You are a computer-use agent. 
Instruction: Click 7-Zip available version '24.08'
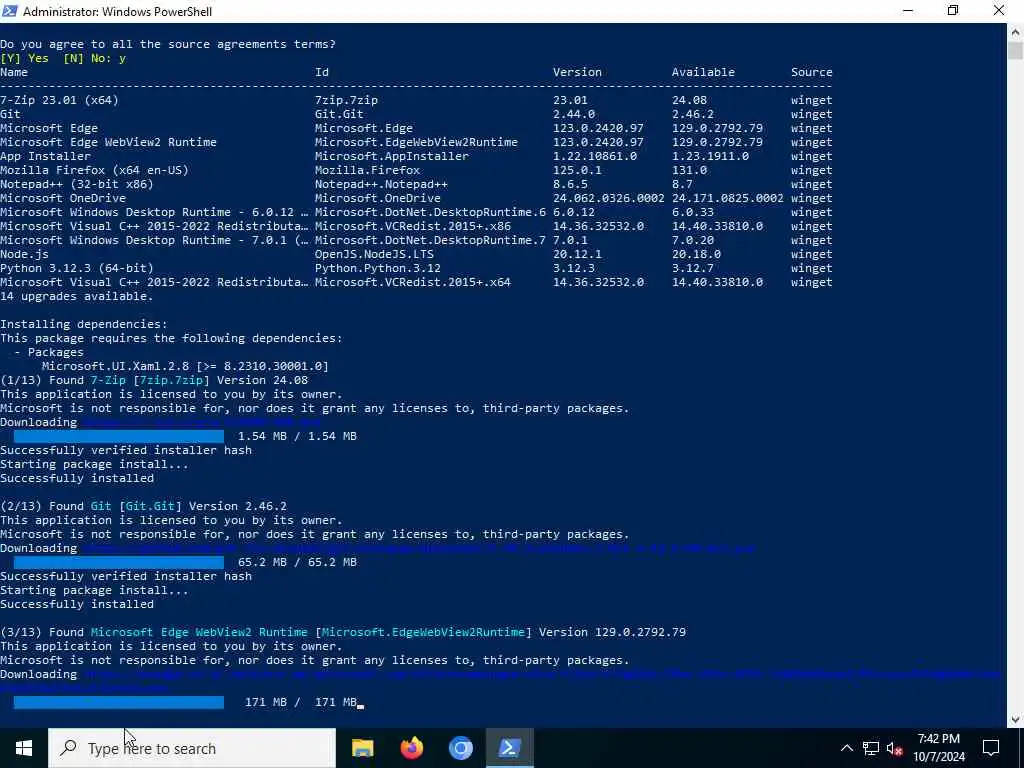click(690, 100)
